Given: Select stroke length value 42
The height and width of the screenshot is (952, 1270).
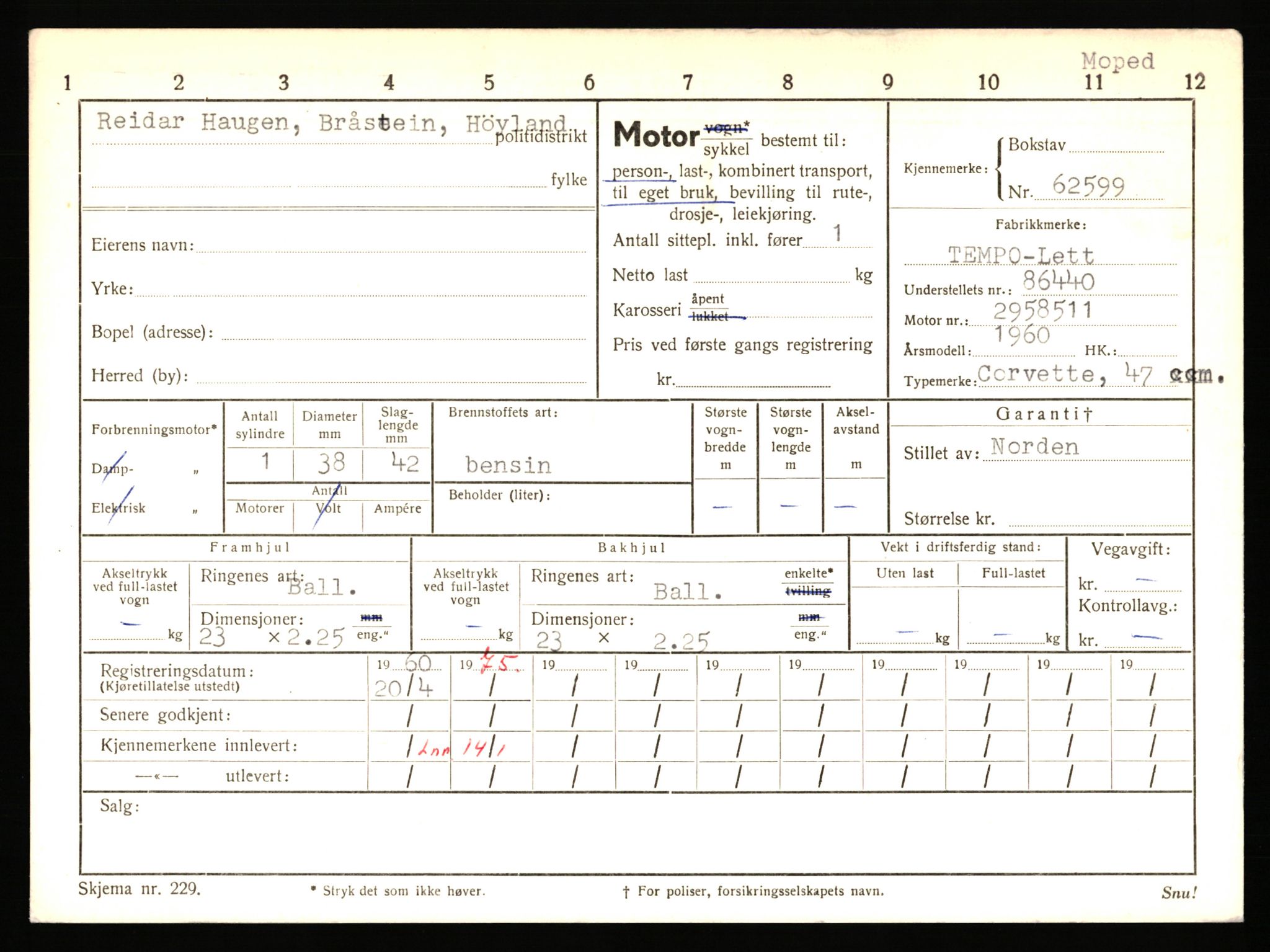Looking at the screenshot, I should [x=405, y=462].
